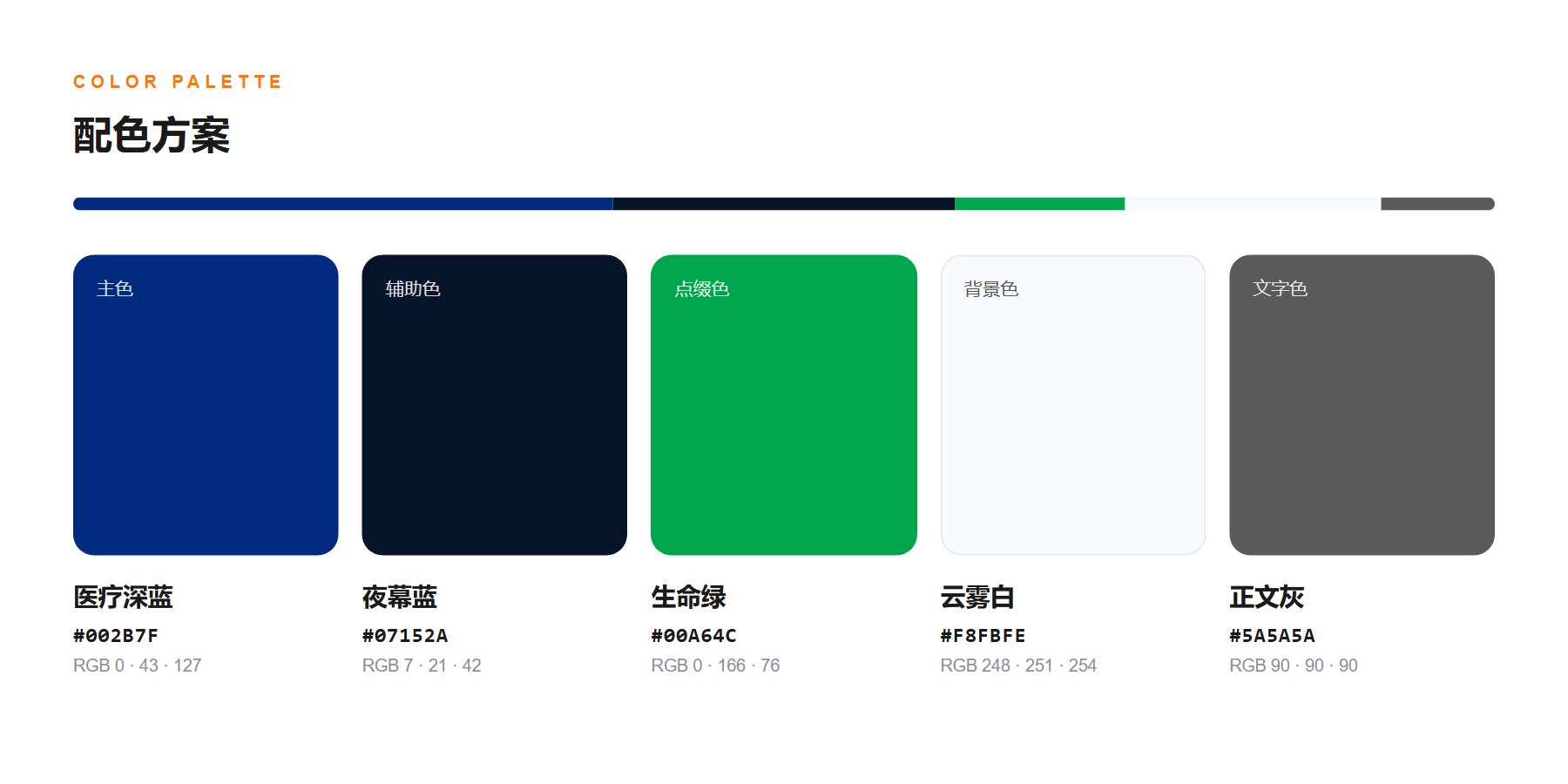Click the 辅助色 label
The width and height of the screenshot is (1568, 784).
[x=413, y=288]
